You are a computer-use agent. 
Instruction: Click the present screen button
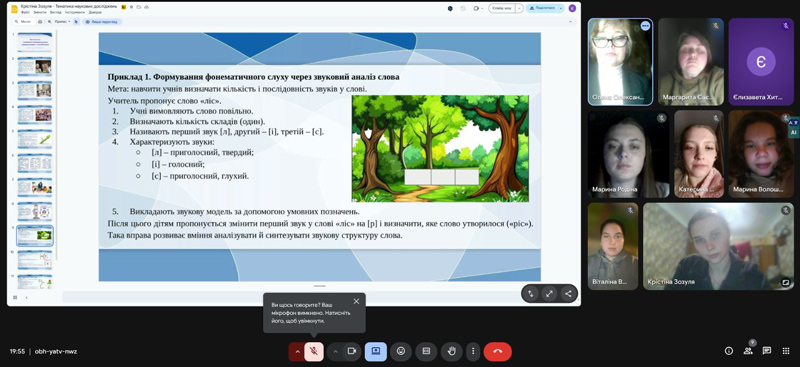(376, 351)
